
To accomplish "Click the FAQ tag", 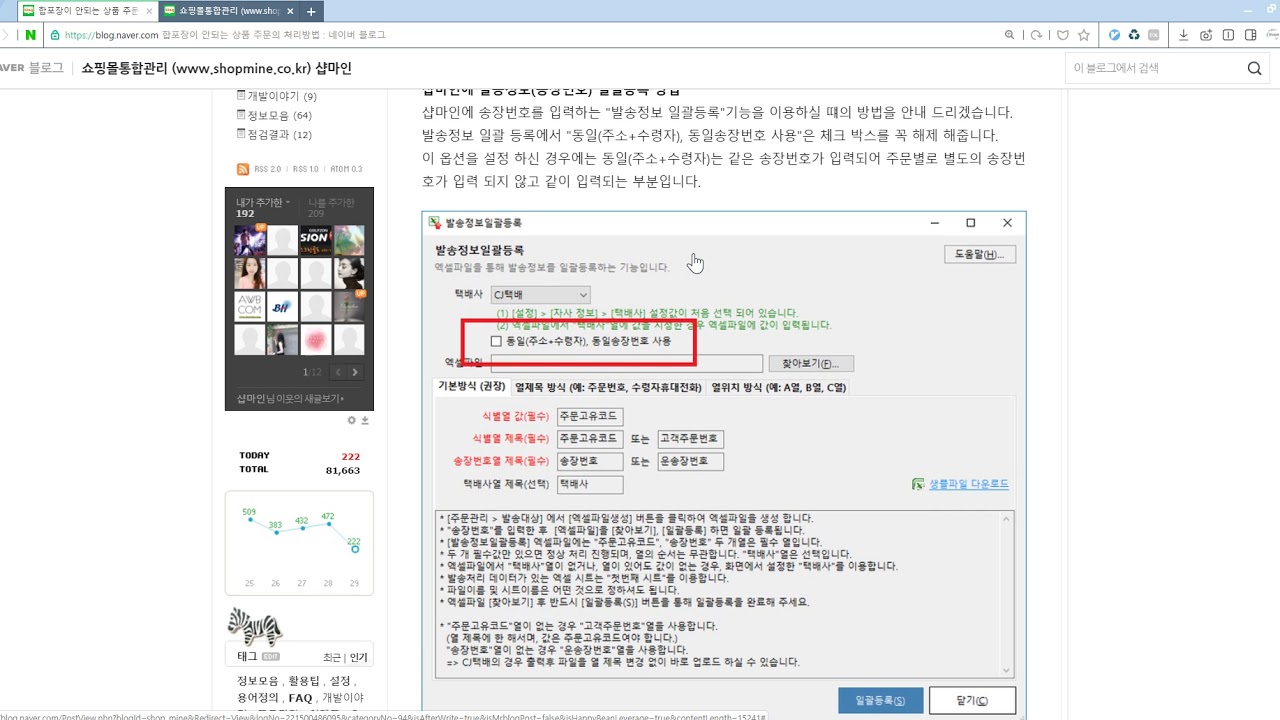I will pyautogui.click(x=300, y=698).
